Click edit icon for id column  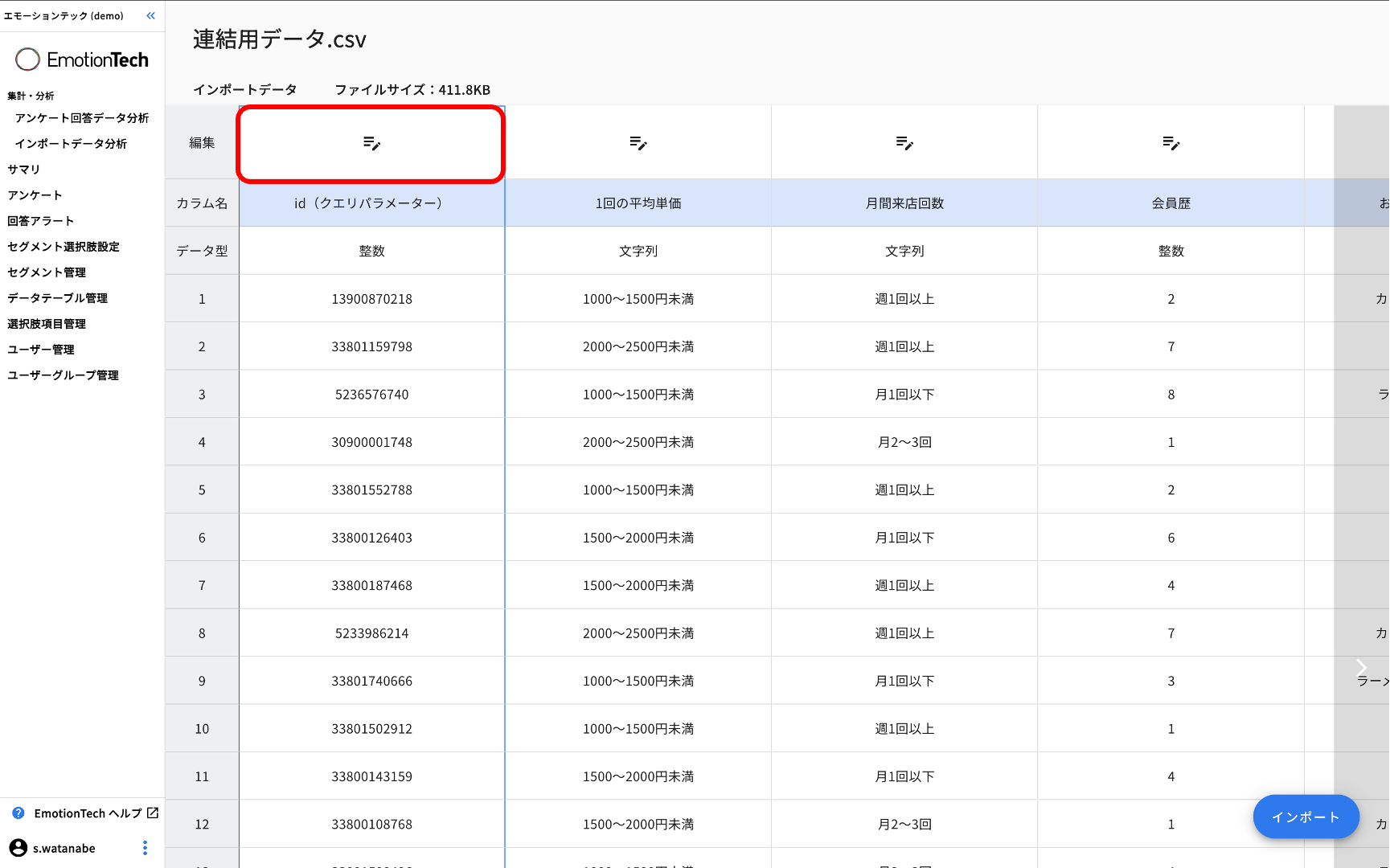(x=371, y=143)
